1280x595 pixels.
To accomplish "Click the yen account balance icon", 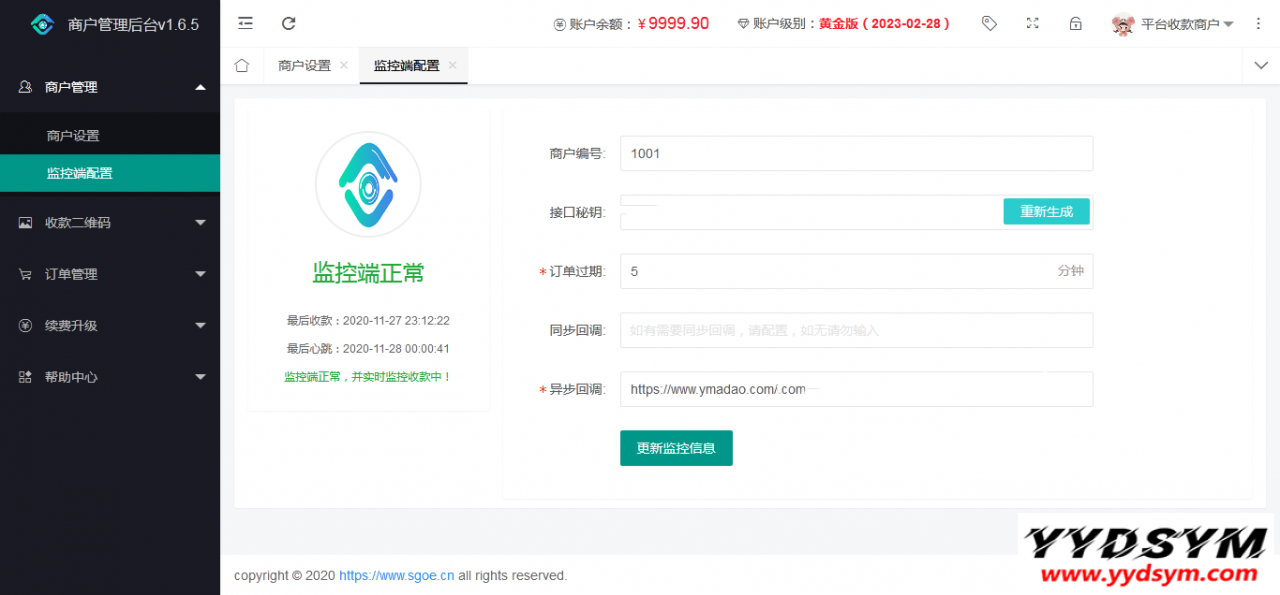I will coord(559,24).
